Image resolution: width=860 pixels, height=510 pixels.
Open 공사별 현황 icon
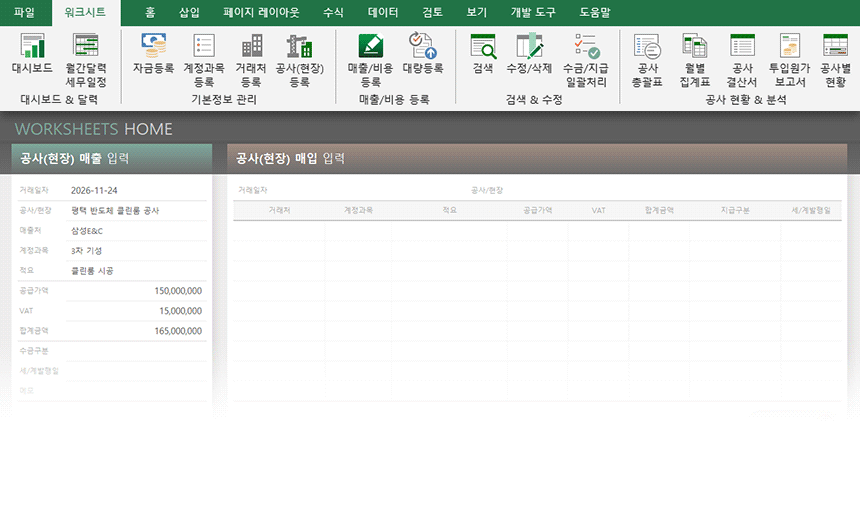[835, 46]
